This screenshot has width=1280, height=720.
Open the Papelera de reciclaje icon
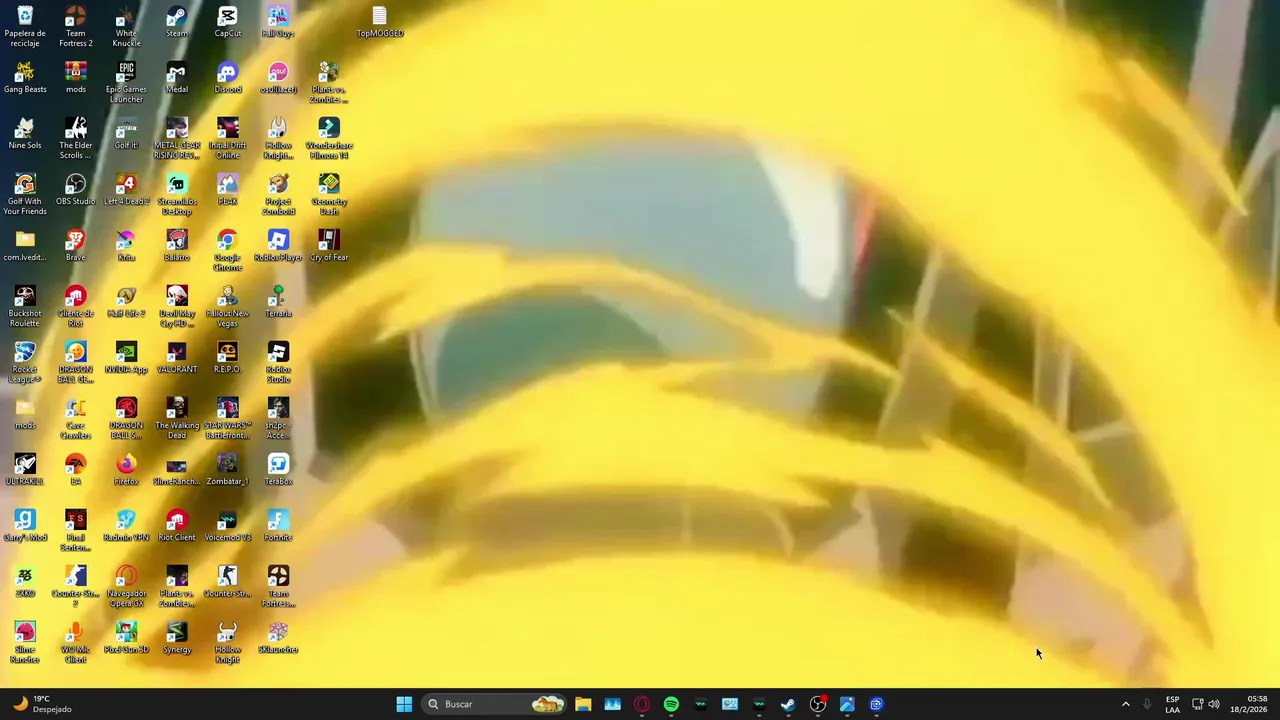25,26
